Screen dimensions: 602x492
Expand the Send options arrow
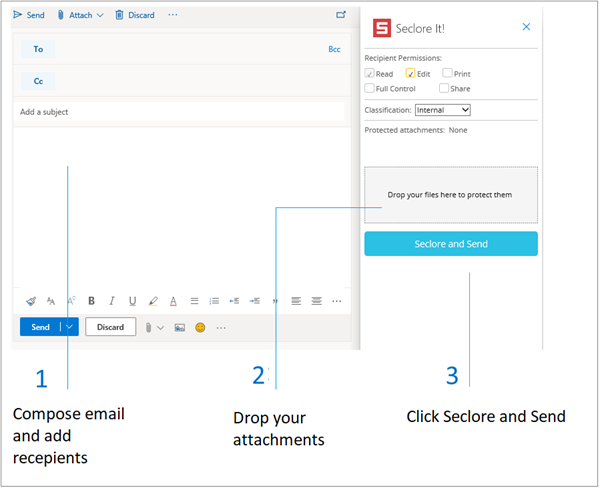70,328
